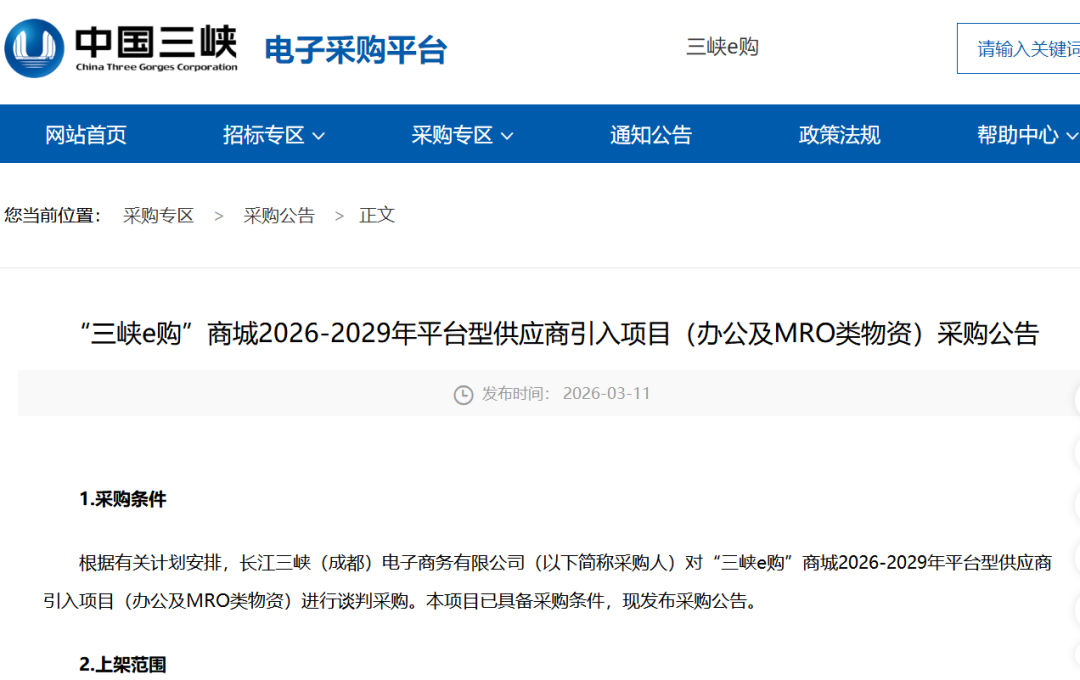This screenshot has height=680, width=1080.
Task: Select the 网站首页 menu item
Action: tap(85, 134)
